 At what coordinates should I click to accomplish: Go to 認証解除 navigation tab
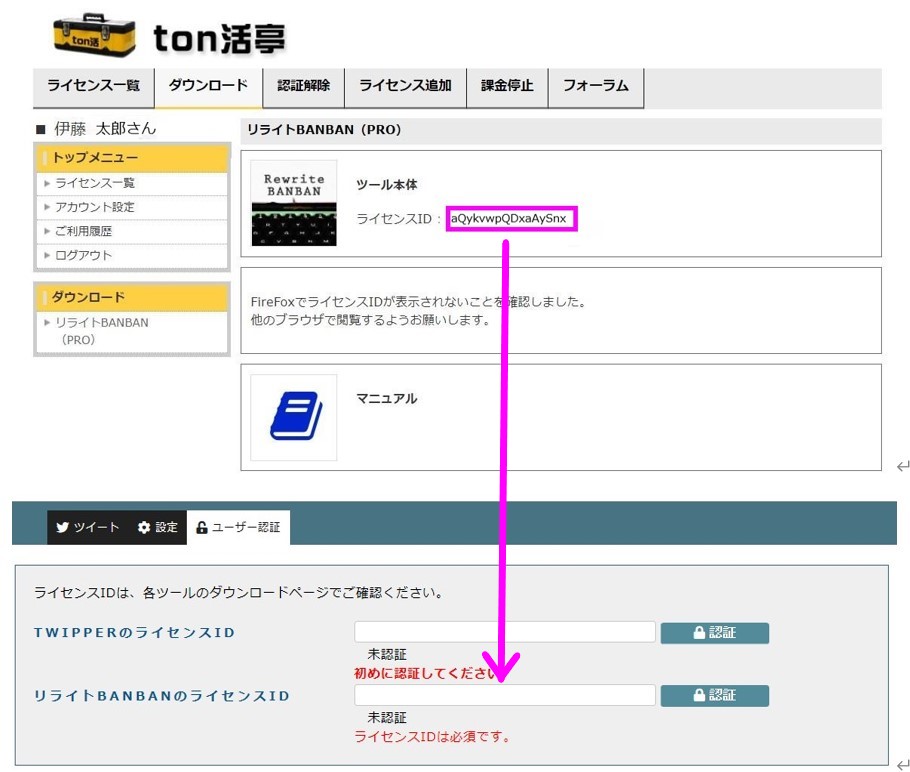[x=303, y=86]
